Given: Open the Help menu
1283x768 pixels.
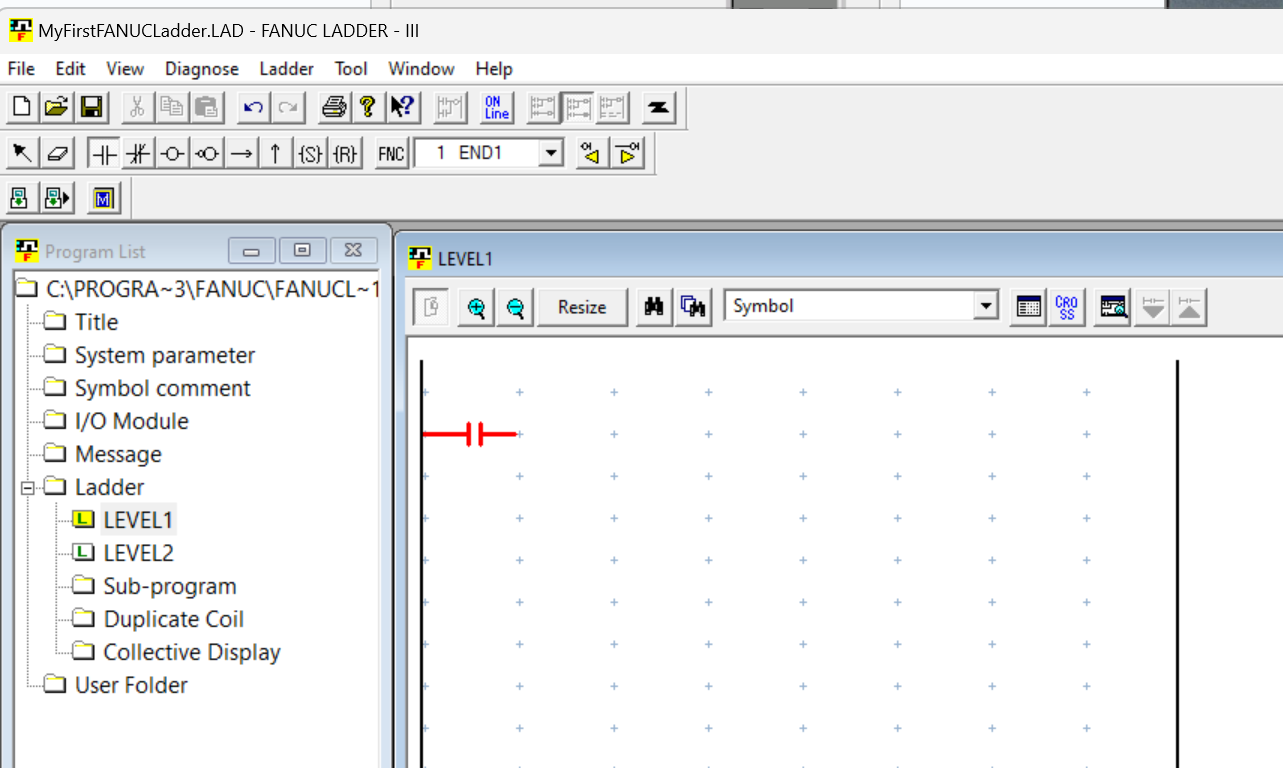Looking at the screenshot, I should (494, 69).
